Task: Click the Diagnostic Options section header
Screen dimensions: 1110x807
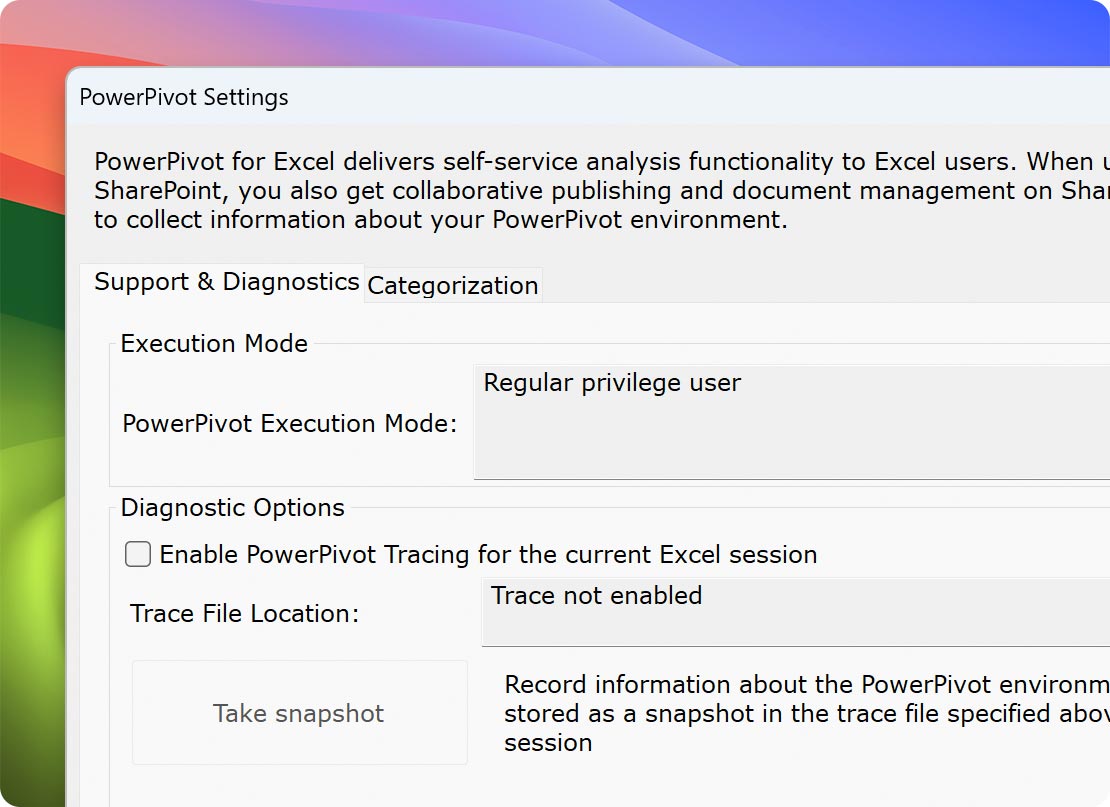Action: pos(231,507)
